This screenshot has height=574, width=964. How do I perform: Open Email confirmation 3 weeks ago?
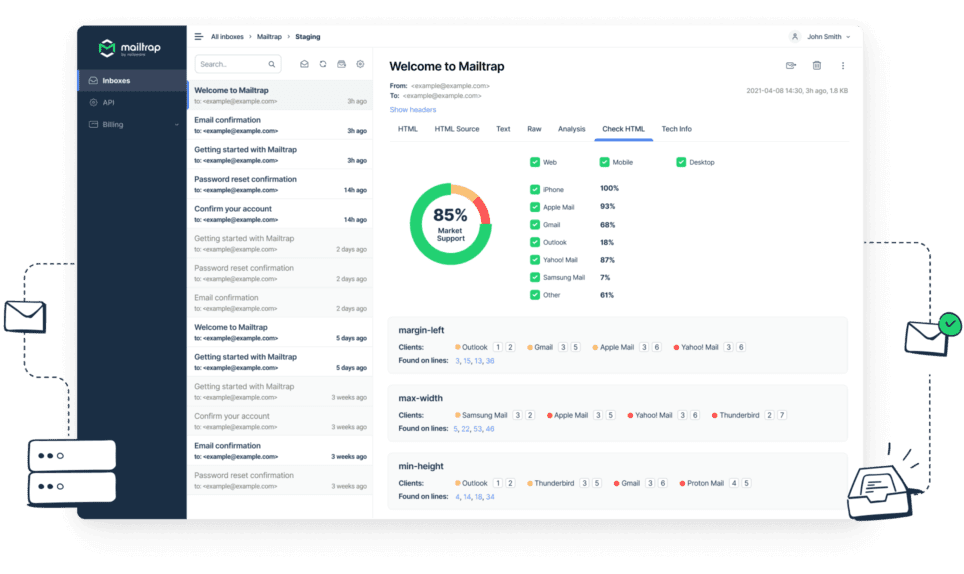click(280, 450)
